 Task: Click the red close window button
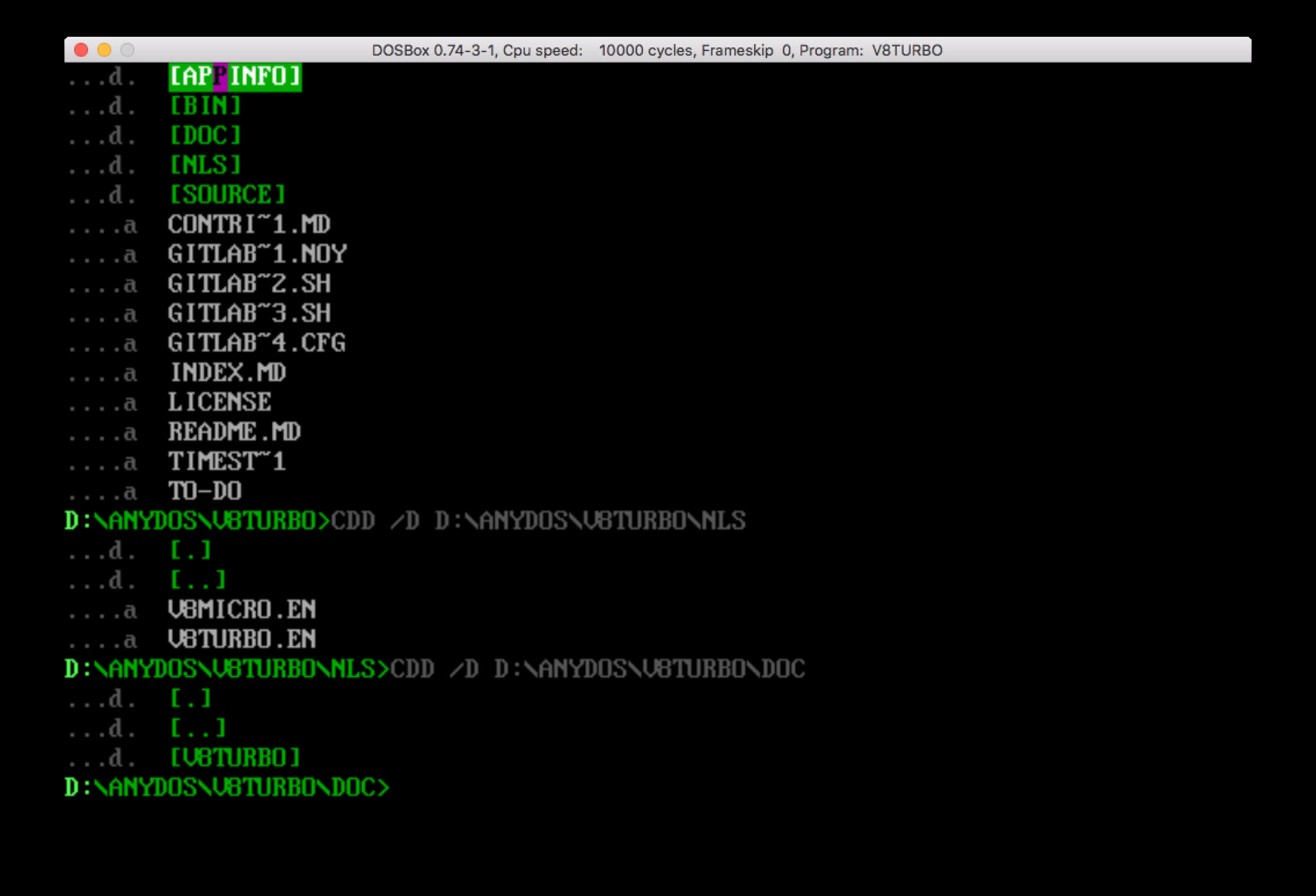click(81, 50)
